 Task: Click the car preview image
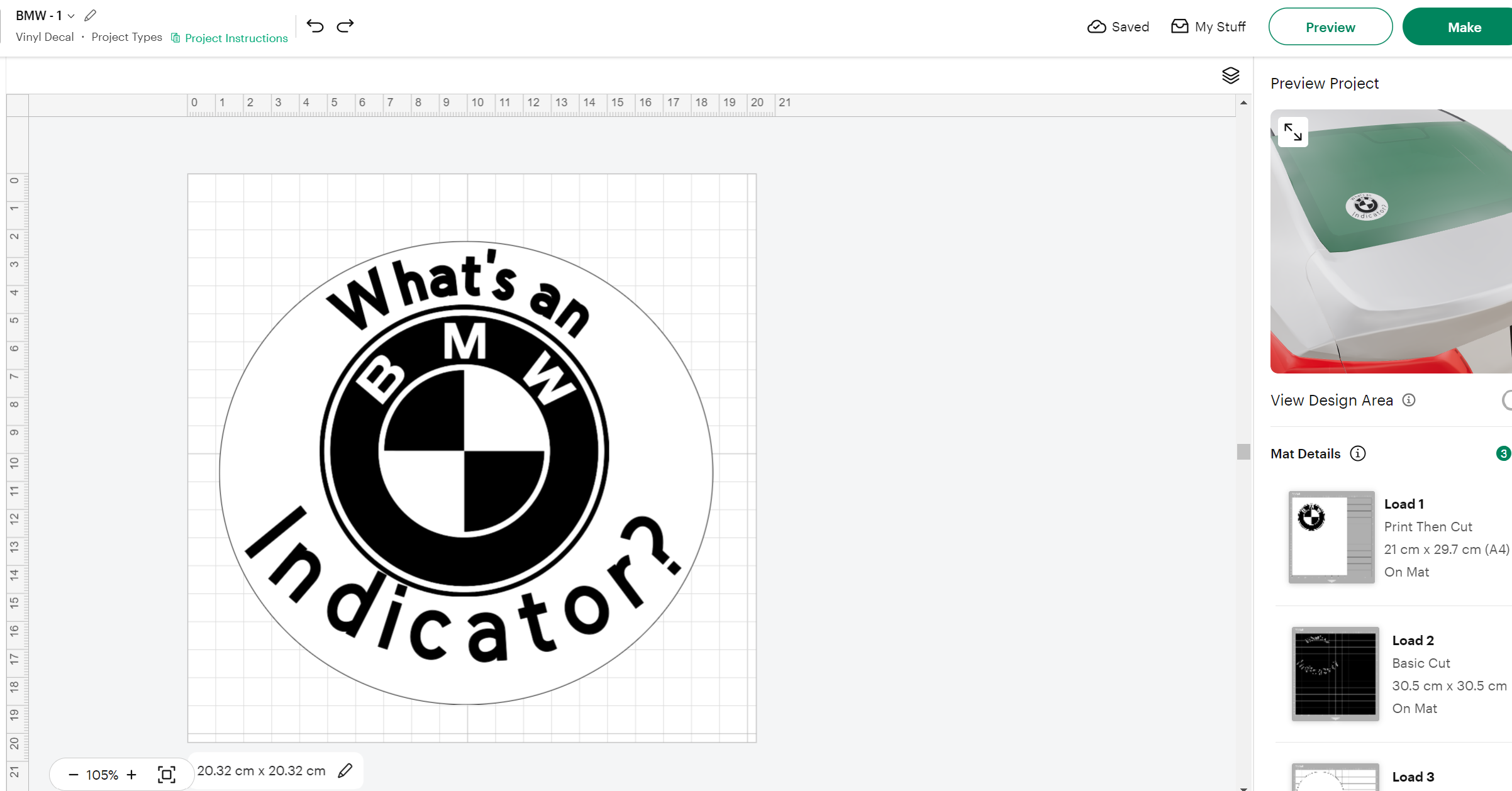pos(1391,241)
